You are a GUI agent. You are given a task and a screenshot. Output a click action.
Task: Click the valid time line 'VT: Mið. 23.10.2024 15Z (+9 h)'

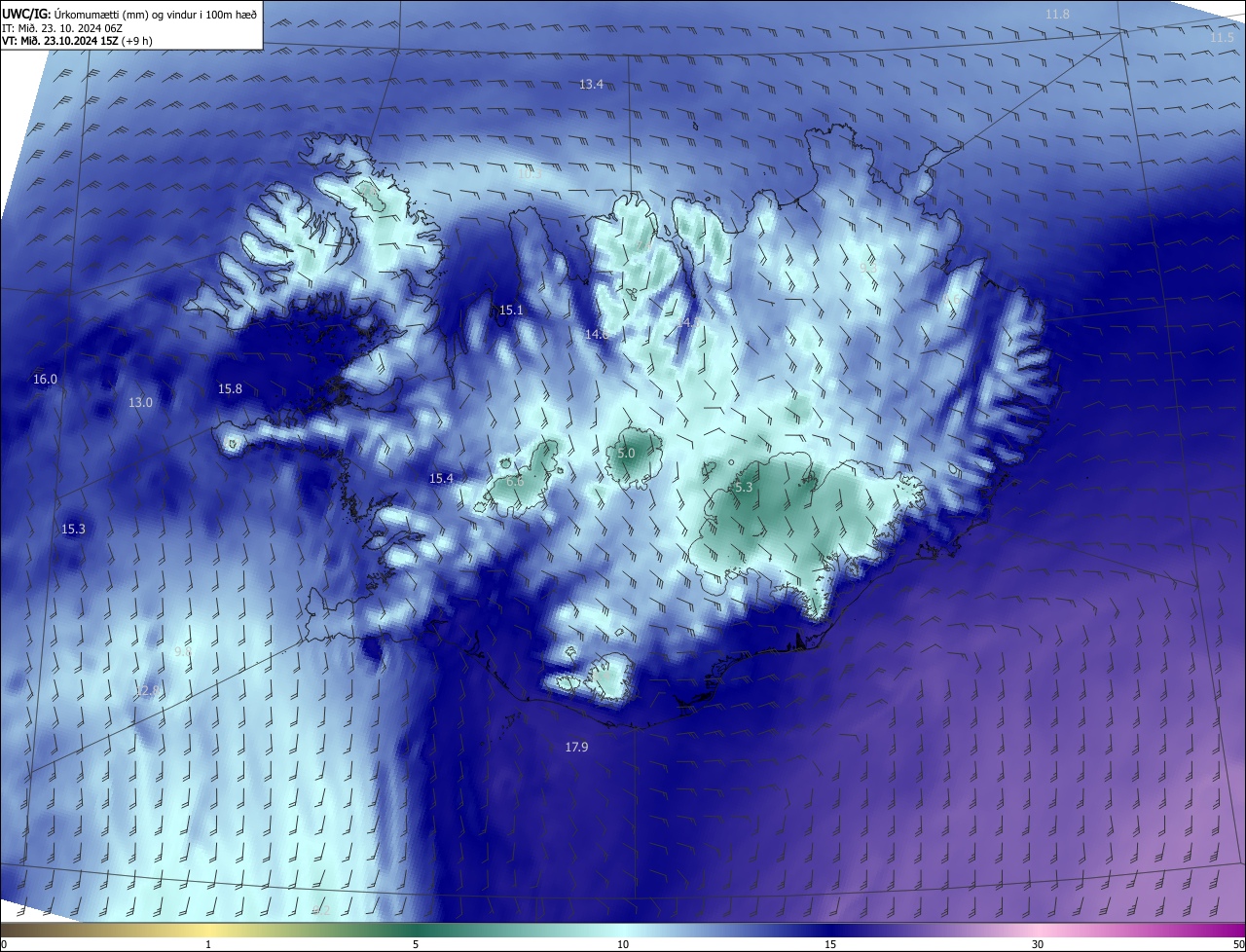[x=78, y=41]
